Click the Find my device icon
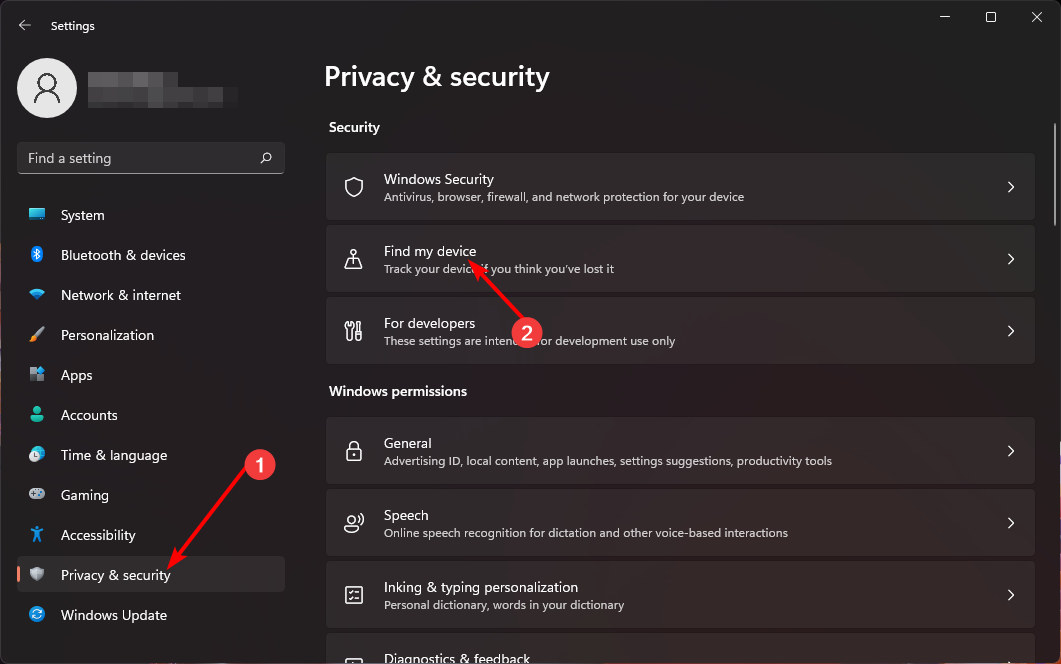This screenshot has width=1061, height=664. pyautogui.click(x=353, y=258)
